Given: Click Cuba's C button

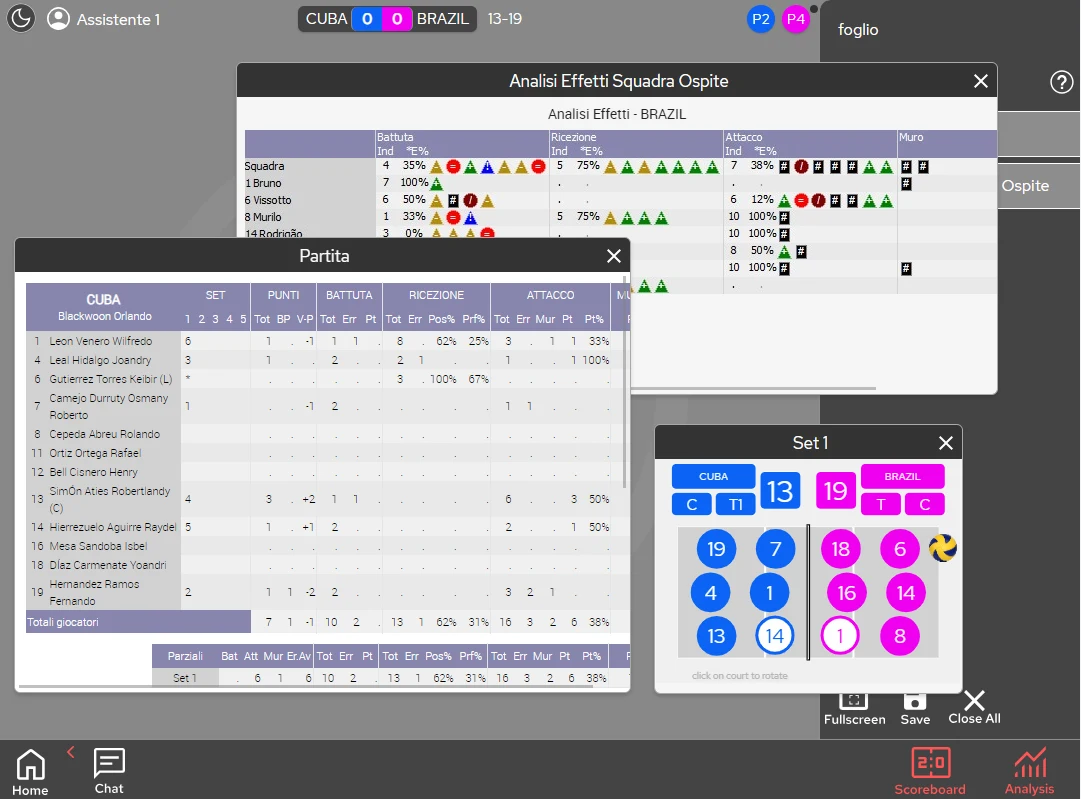Looking at the screenshot, I should (x=692, y=504).
